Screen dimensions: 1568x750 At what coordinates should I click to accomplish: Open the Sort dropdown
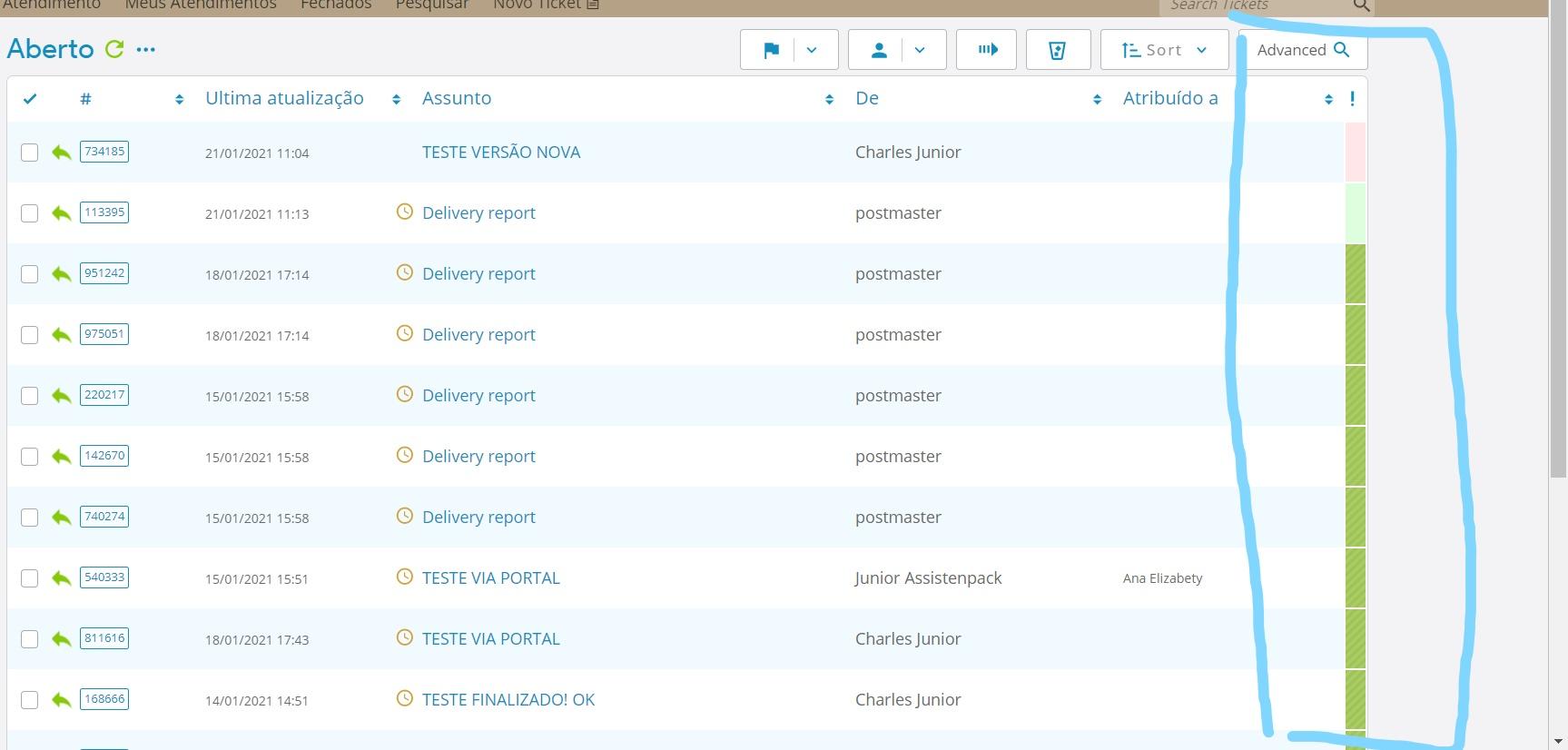tap(1164, 50)
